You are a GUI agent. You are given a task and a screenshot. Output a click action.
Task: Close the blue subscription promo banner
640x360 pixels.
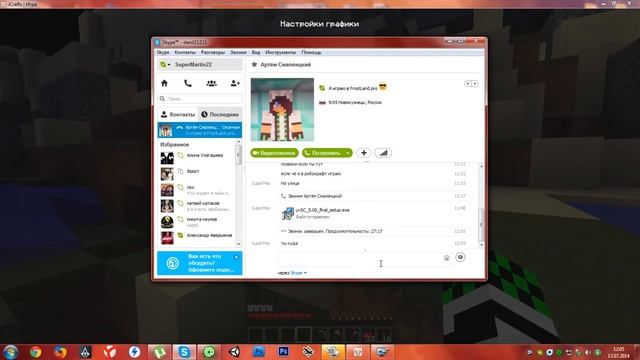[x=236, y=257]
